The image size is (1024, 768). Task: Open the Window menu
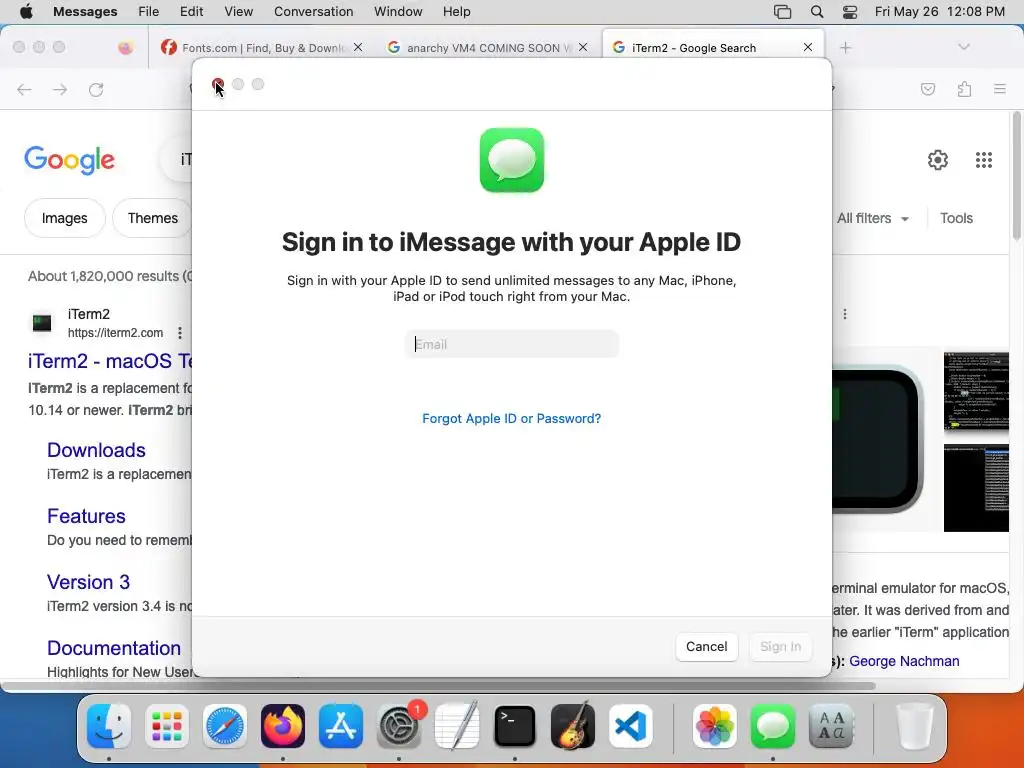(x=398, y=12)
